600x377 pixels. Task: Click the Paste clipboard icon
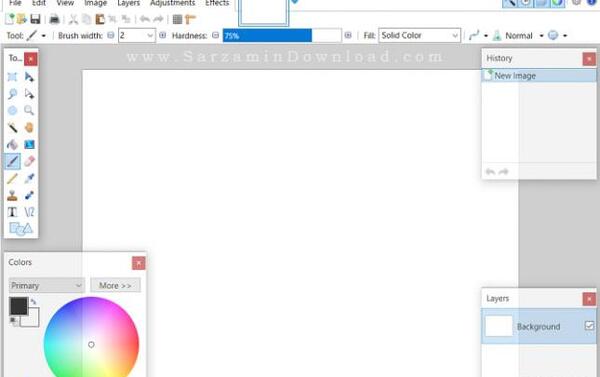100,19
